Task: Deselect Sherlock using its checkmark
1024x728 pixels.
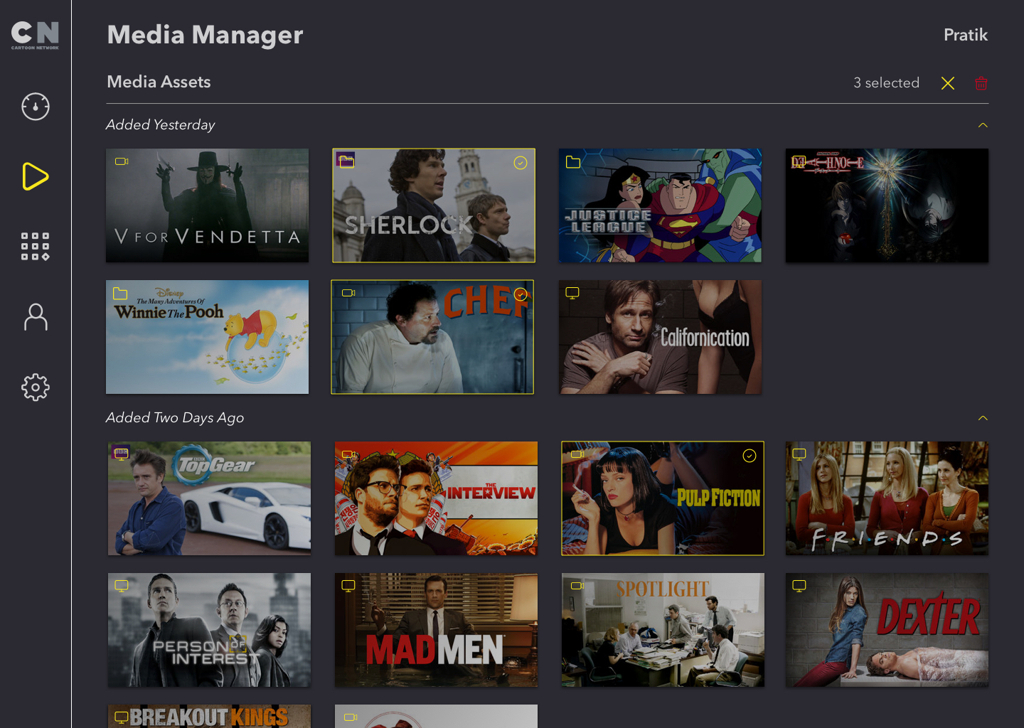Action: 520,163
